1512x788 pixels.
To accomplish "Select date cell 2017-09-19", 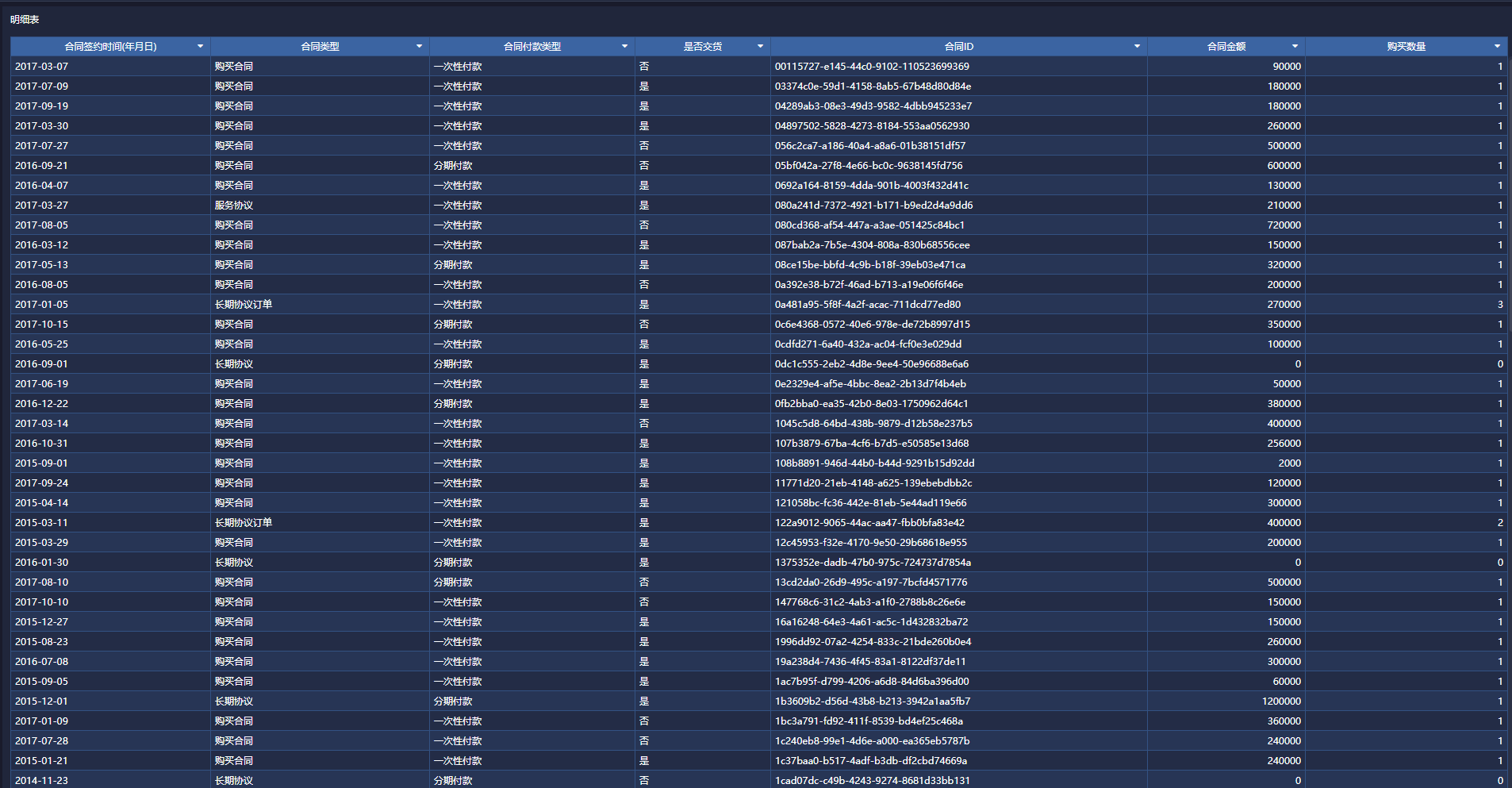I will pyautogui.click(x=110, y=106).
